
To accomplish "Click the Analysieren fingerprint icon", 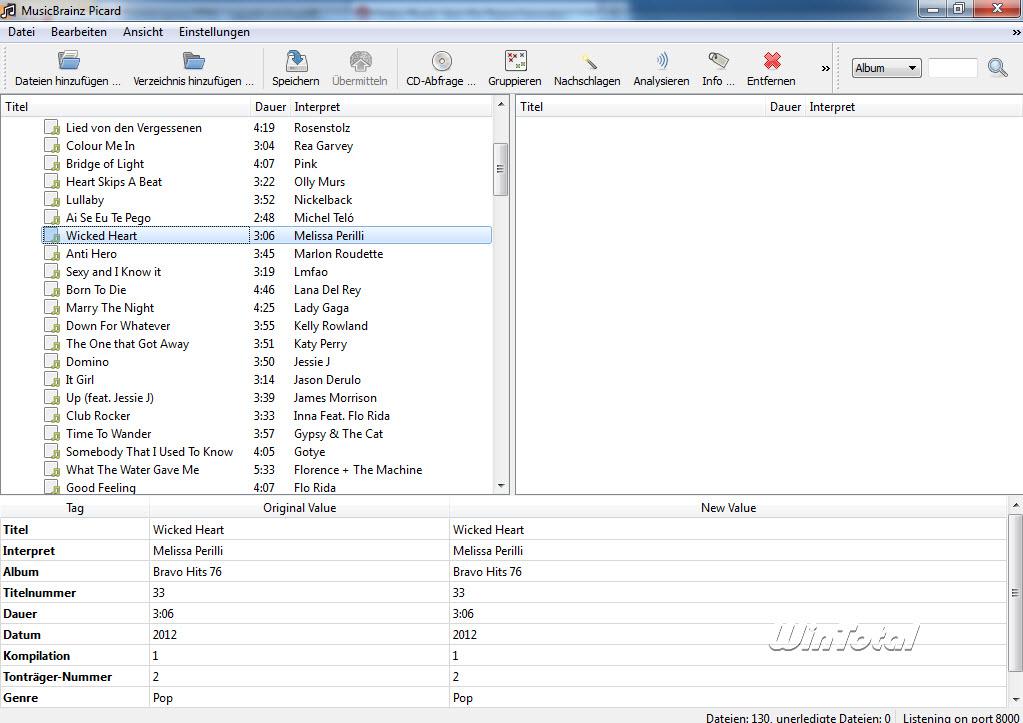I will pos(662,61).
